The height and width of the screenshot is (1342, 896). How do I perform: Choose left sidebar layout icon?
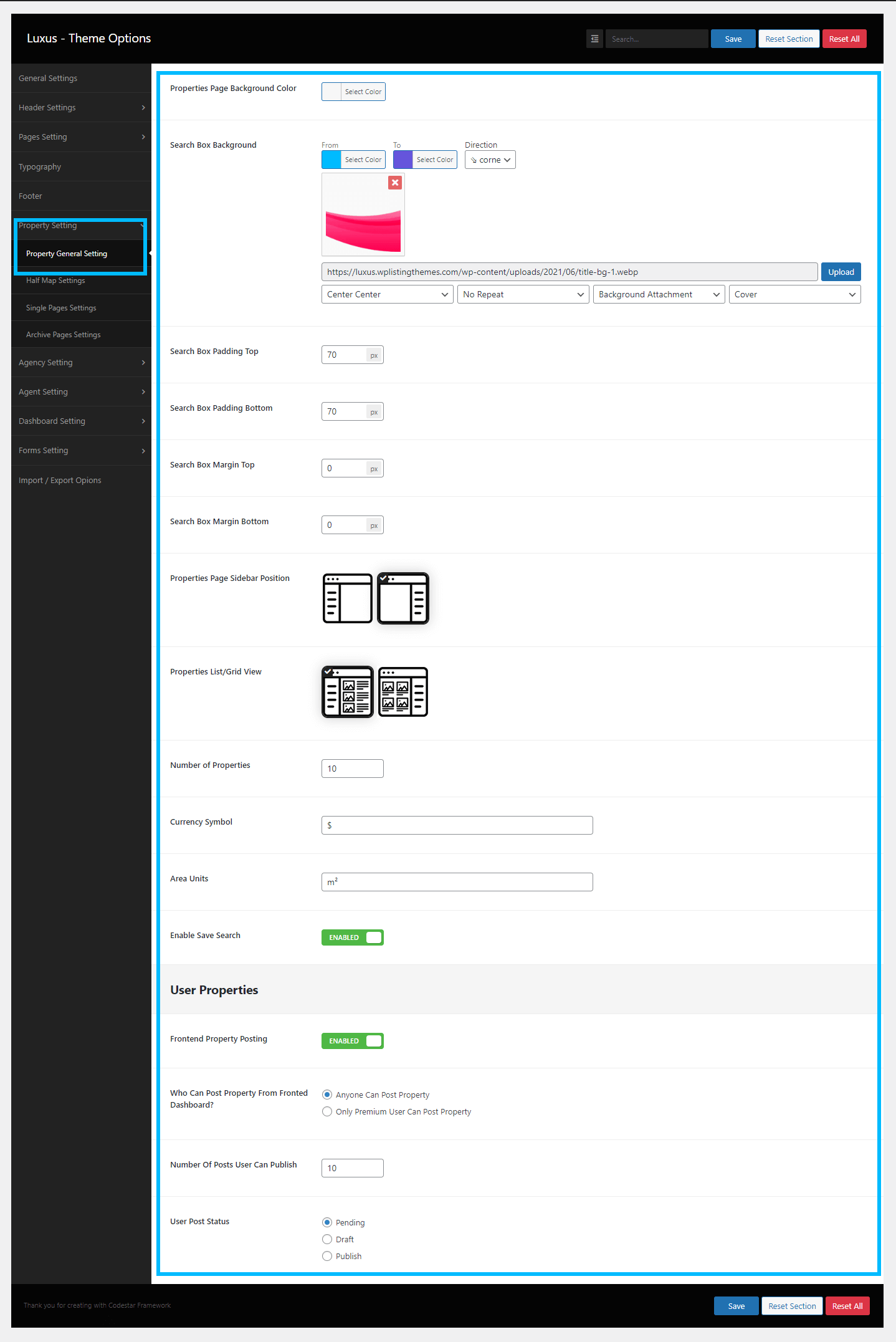(x=347, y=598)
